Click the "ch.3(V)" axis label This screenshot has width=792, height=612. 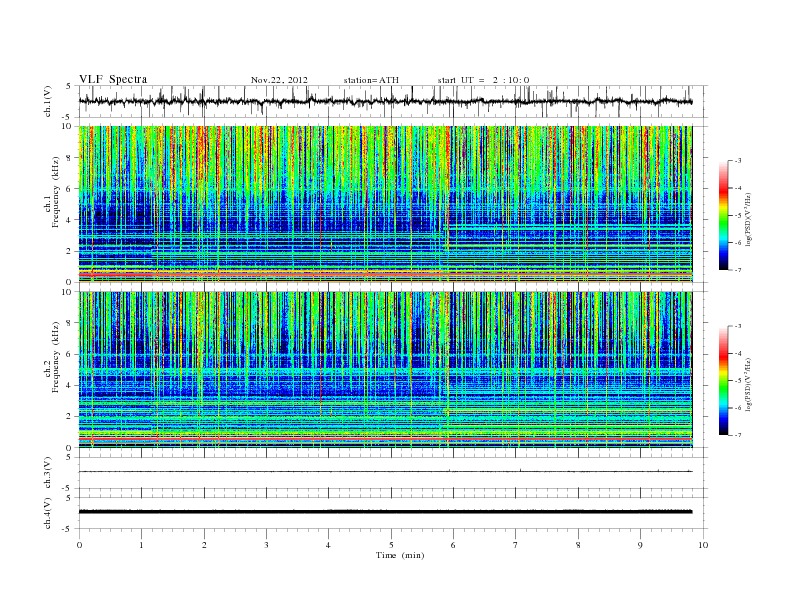[x=48, y=473]
